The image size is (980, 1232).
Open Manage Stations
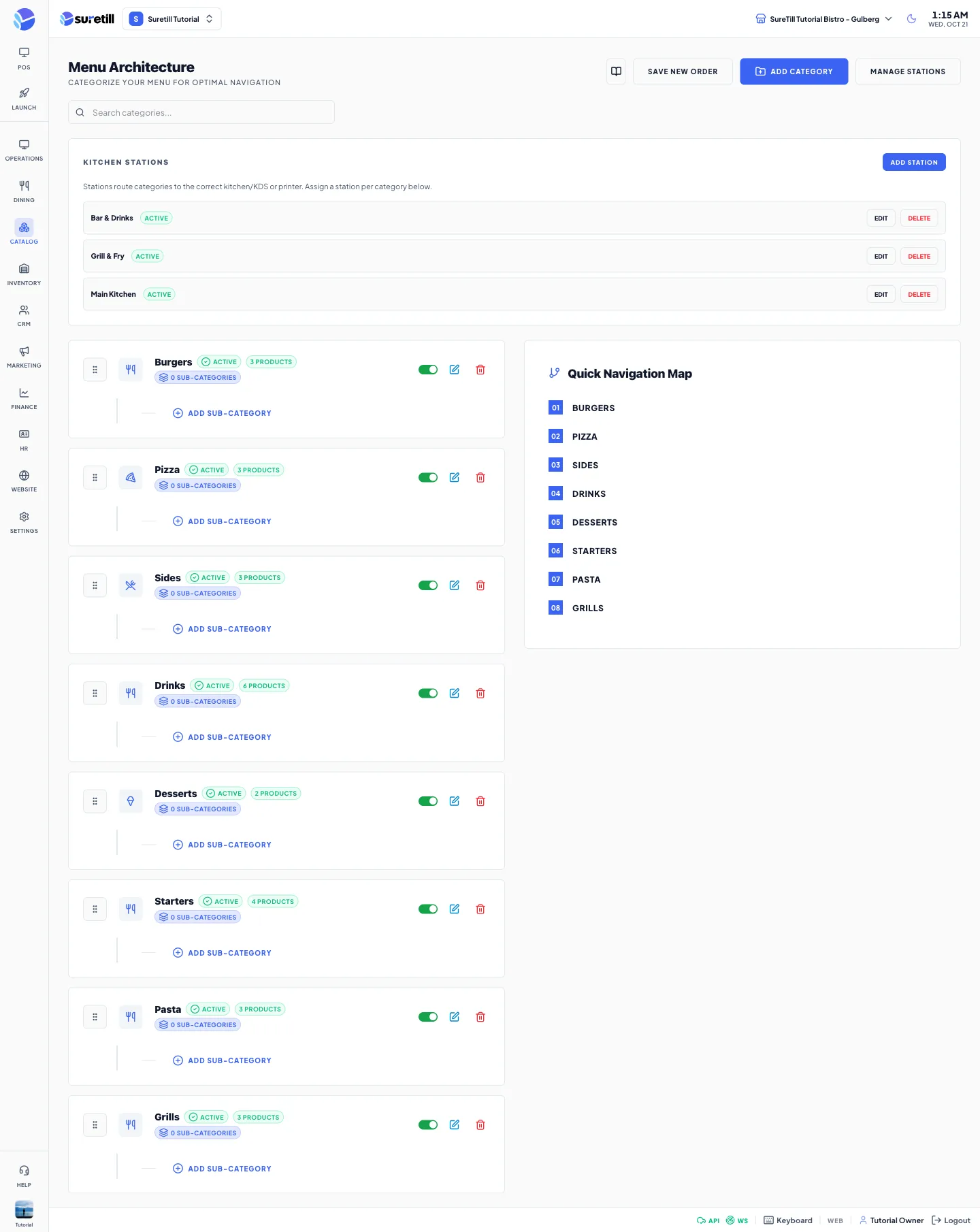(908, 71)
